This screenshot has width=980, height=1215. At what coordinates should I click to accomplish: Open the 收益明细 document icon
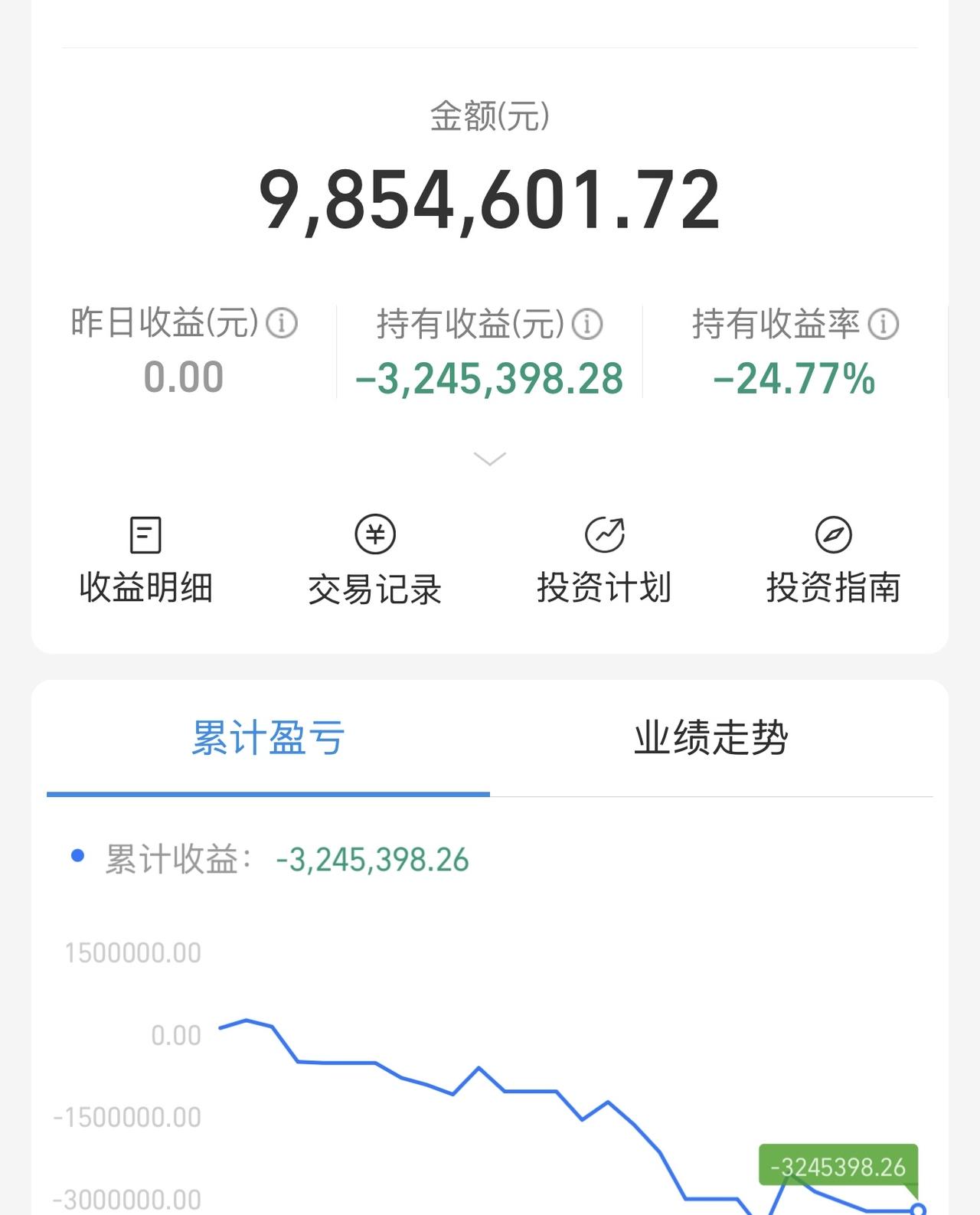click(145, 534)
